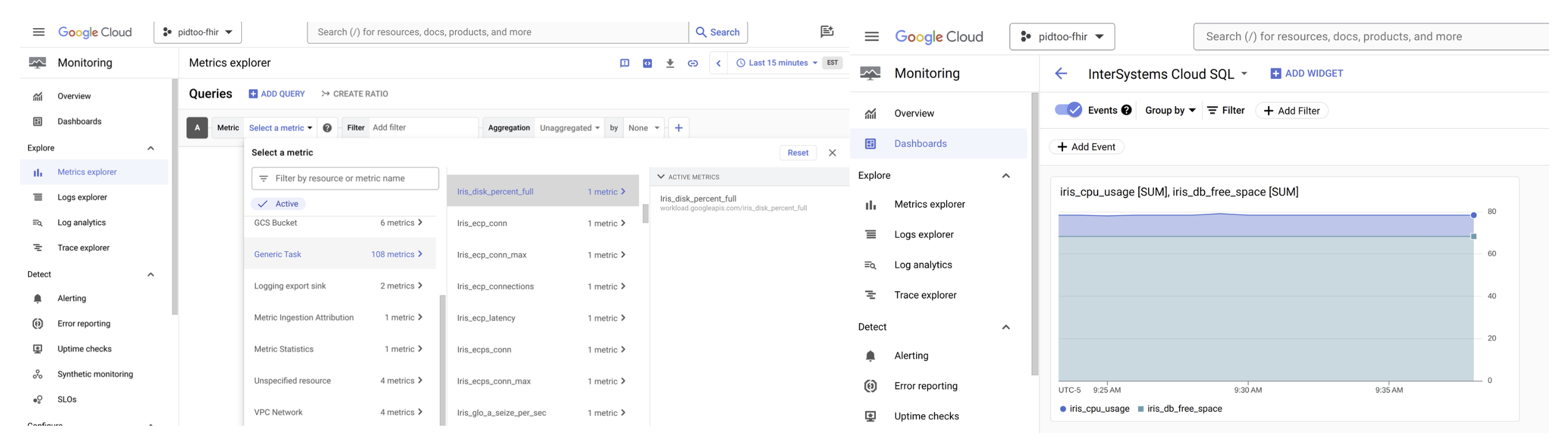Open Alerting bell in the left sidebar

38,298
